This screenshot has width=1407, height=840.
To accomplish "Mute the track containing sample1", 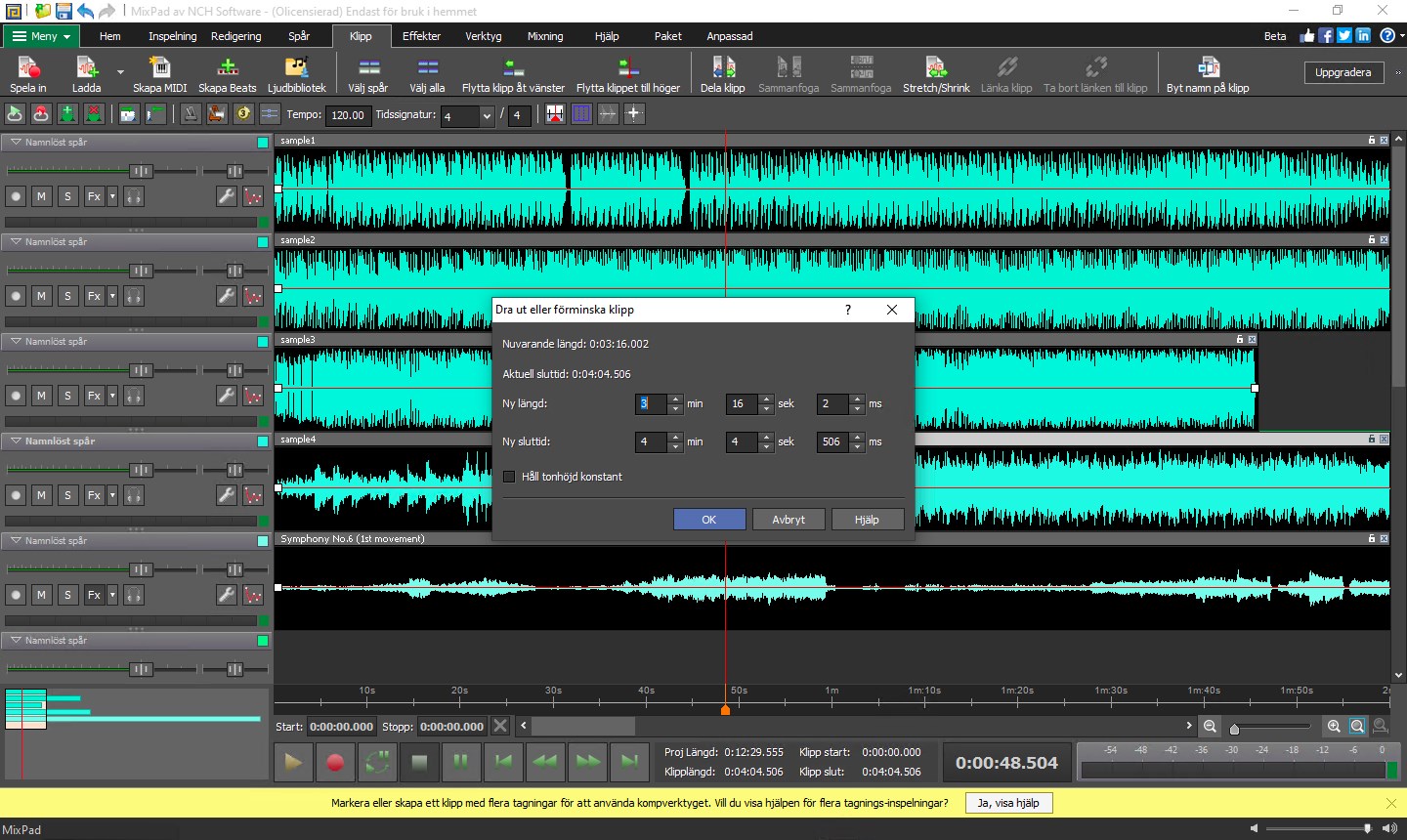I will tap(41, 196).
